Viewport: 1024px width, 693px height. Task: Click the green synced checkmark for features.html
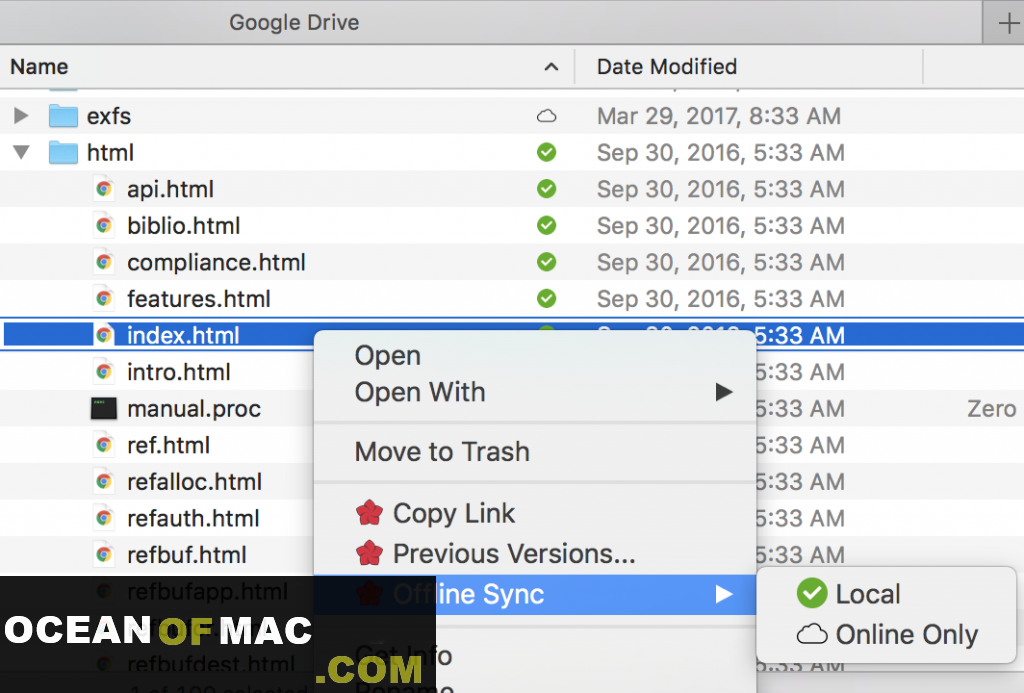point(547,299)
